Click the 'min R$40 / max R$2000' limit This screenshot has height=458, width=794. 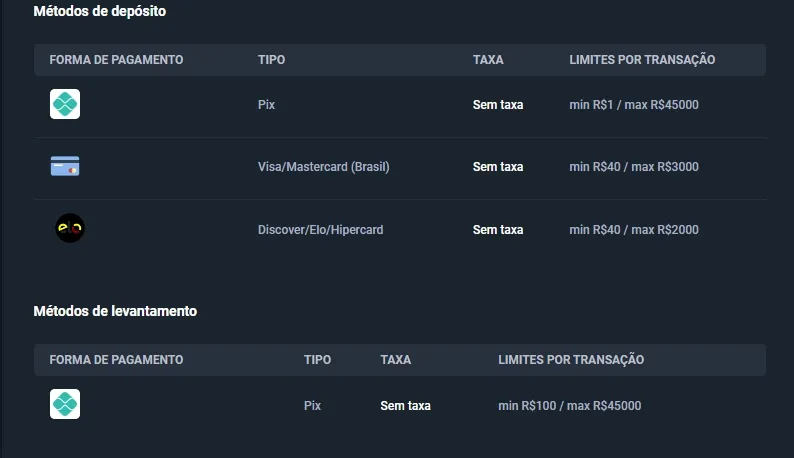click(634, 230)
